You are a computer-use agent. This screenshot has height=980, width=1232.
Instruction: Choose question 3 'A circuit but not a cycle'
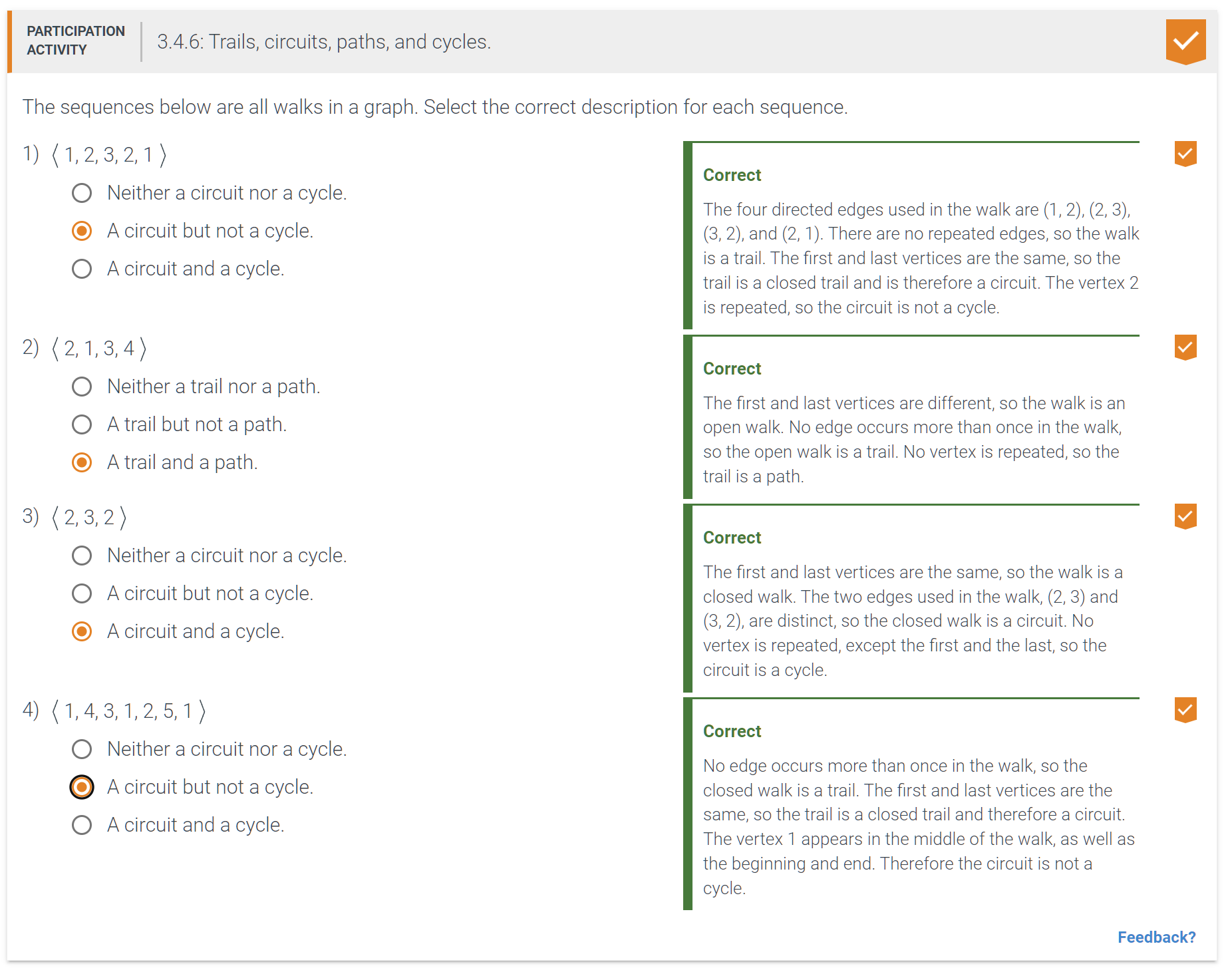tap(82, 593)
